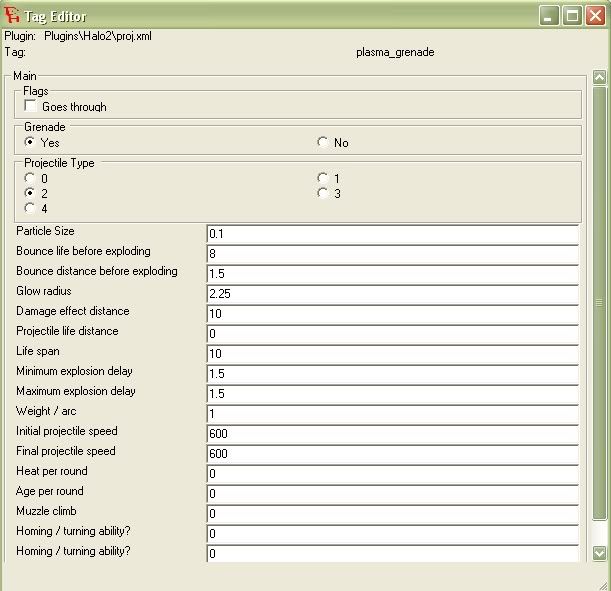This screenshot has height=591, width=611.
Task: Choose Projectile Type 0
Action: [30, 178]
